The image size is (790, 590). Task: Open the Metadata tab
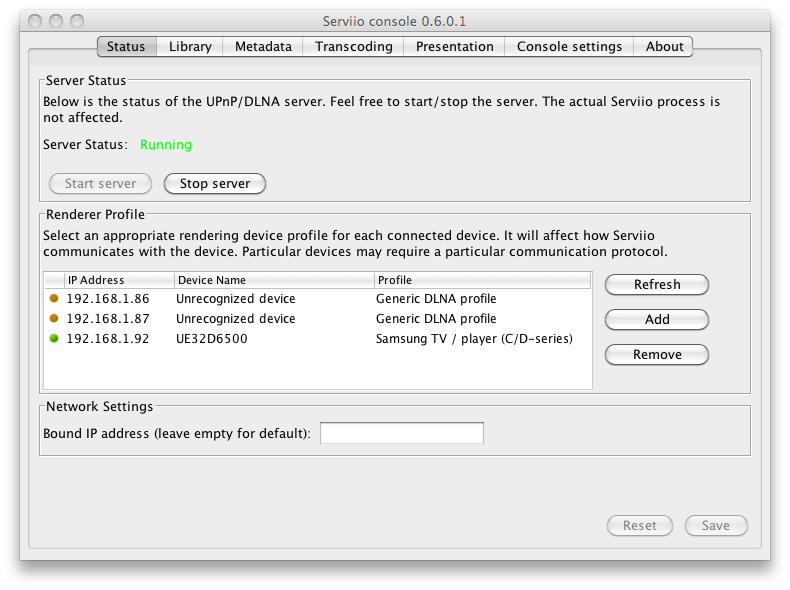point(263,46)
